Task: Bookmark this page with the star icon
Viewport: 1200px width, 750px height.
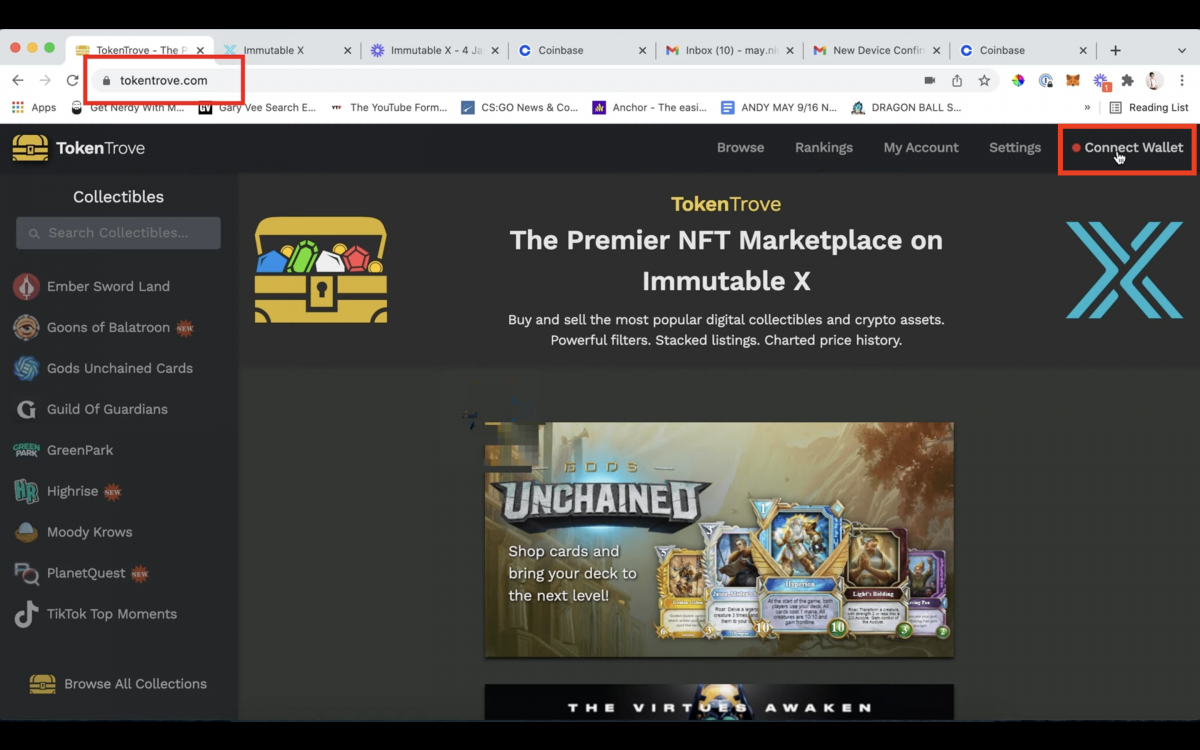Action: 984,80
